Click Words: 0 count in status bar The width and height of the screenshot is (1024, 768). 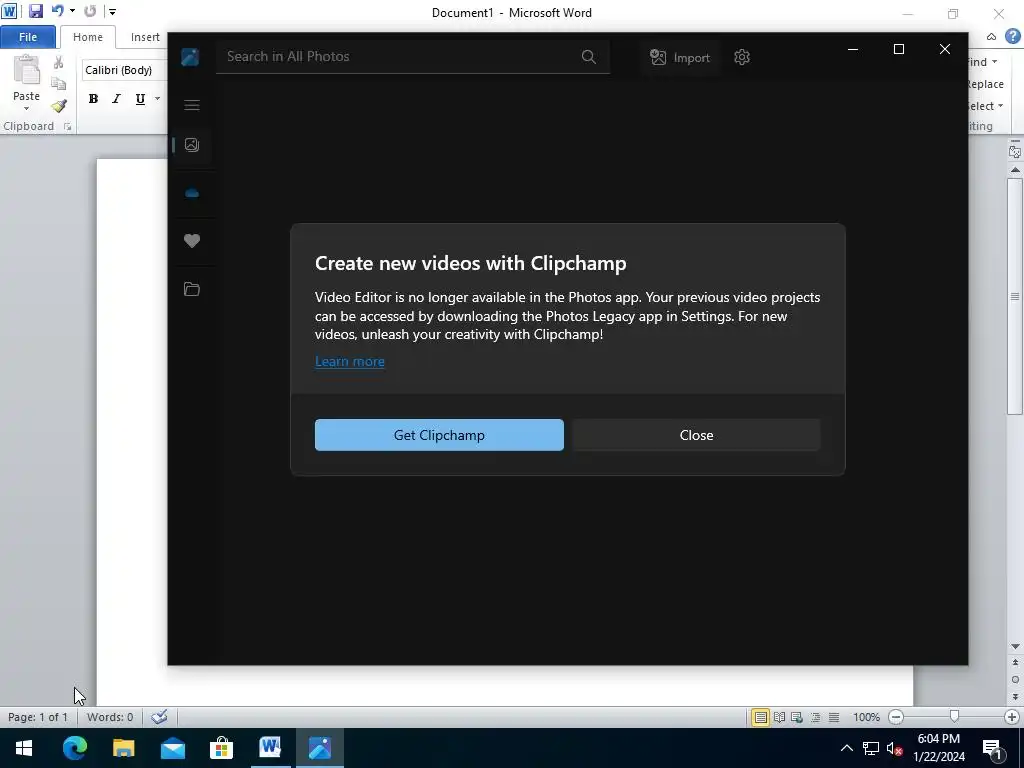pyautogui.click(x=110, y=717)
